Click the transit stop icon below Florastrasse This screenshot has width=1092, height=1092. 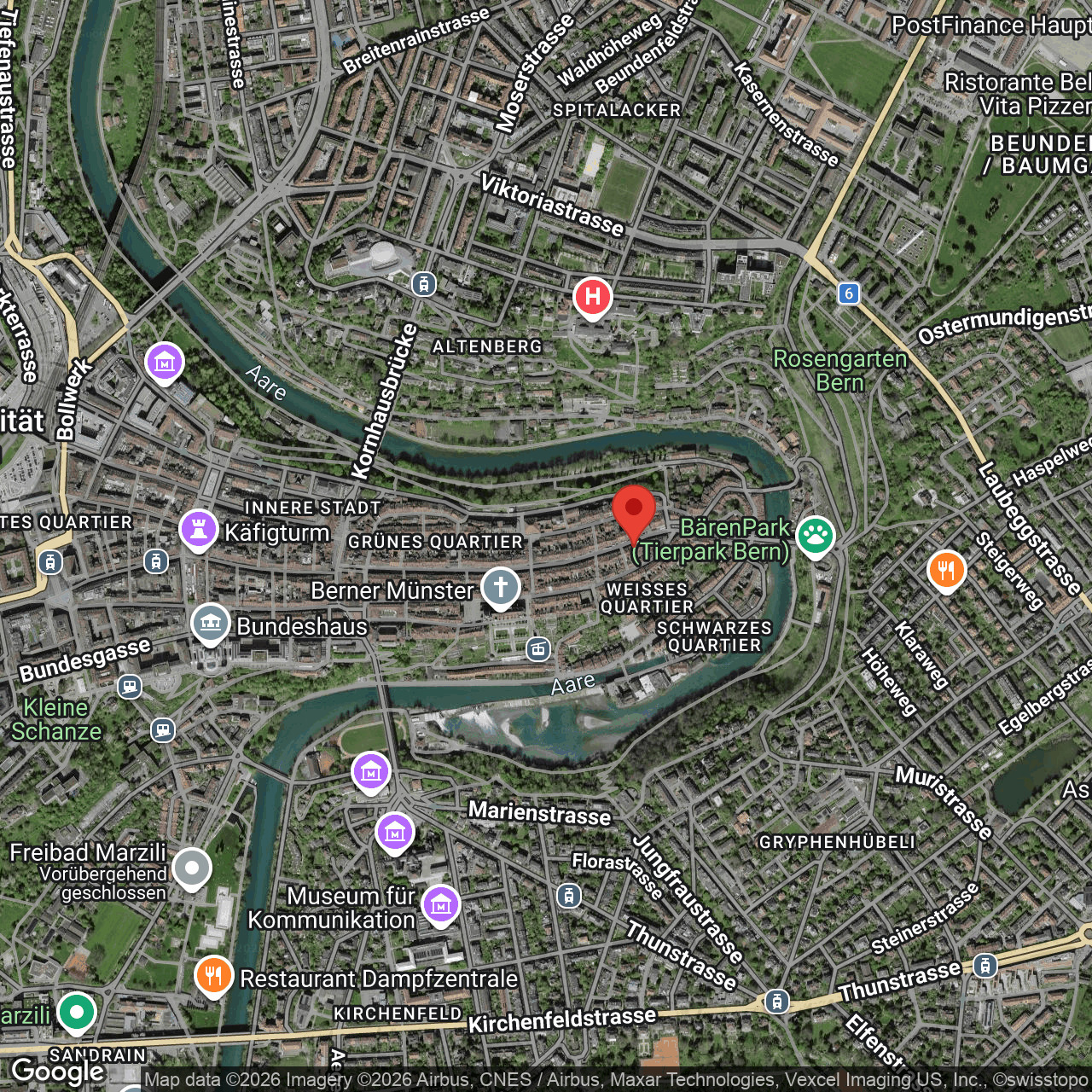click(x=569, y=896)
